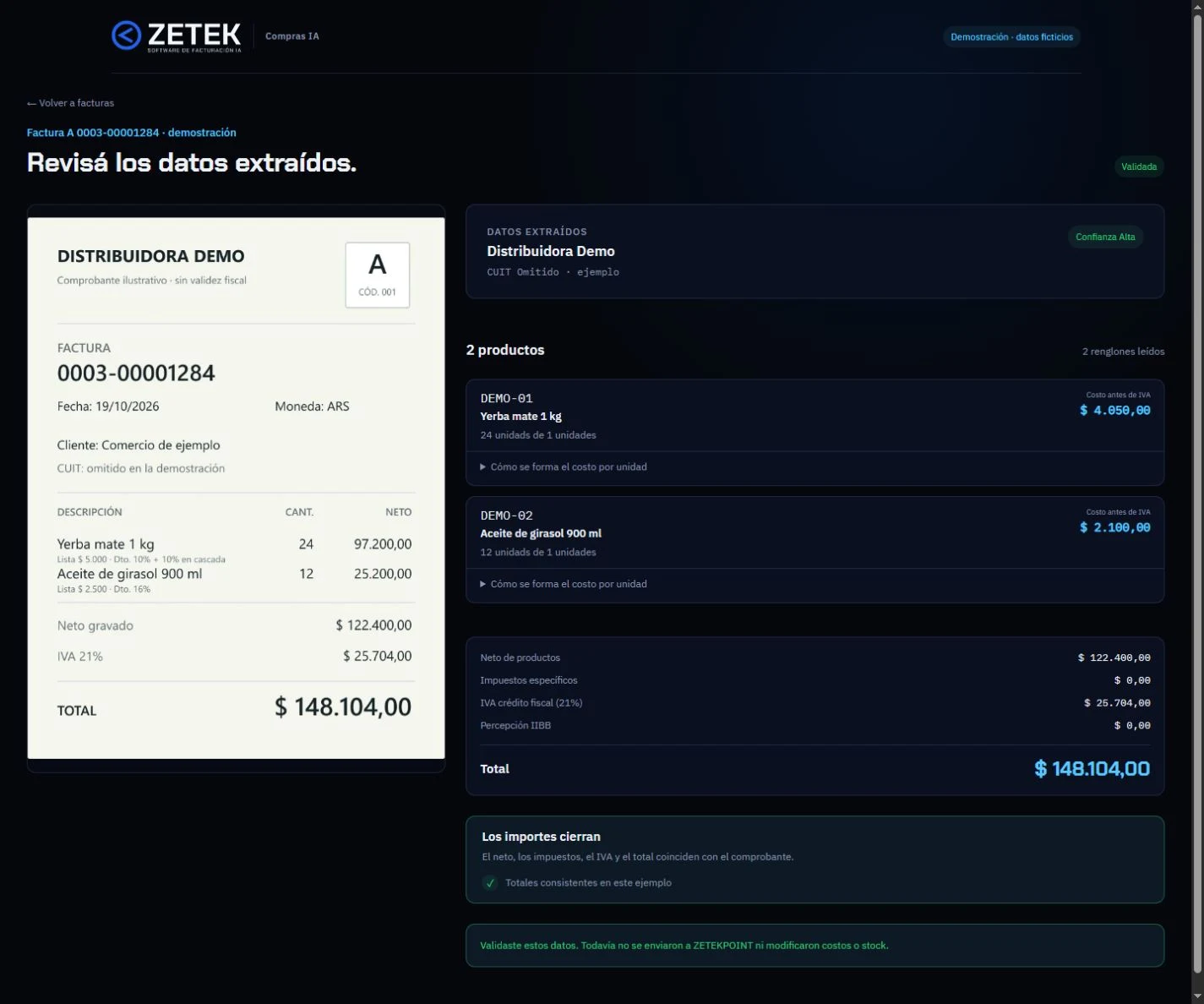Viewport: 1204px width, 1004px height.
Task: Click Fecha: 19/10/2026 in the invoice
Action: (x=108, y=407)
